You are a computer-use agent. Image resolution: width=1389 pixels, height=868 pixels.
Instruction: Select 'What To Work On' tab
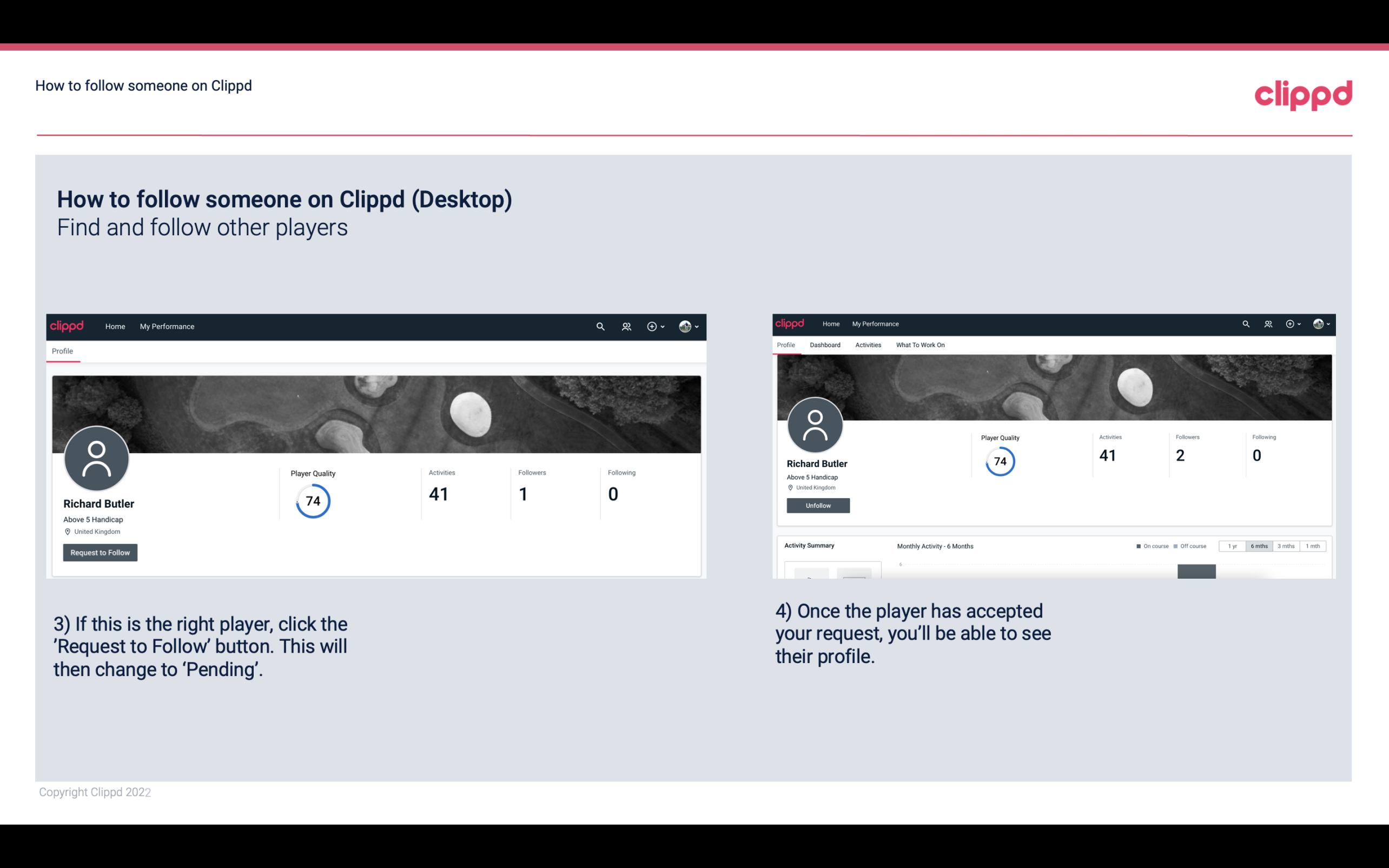[x=919, y=345]
